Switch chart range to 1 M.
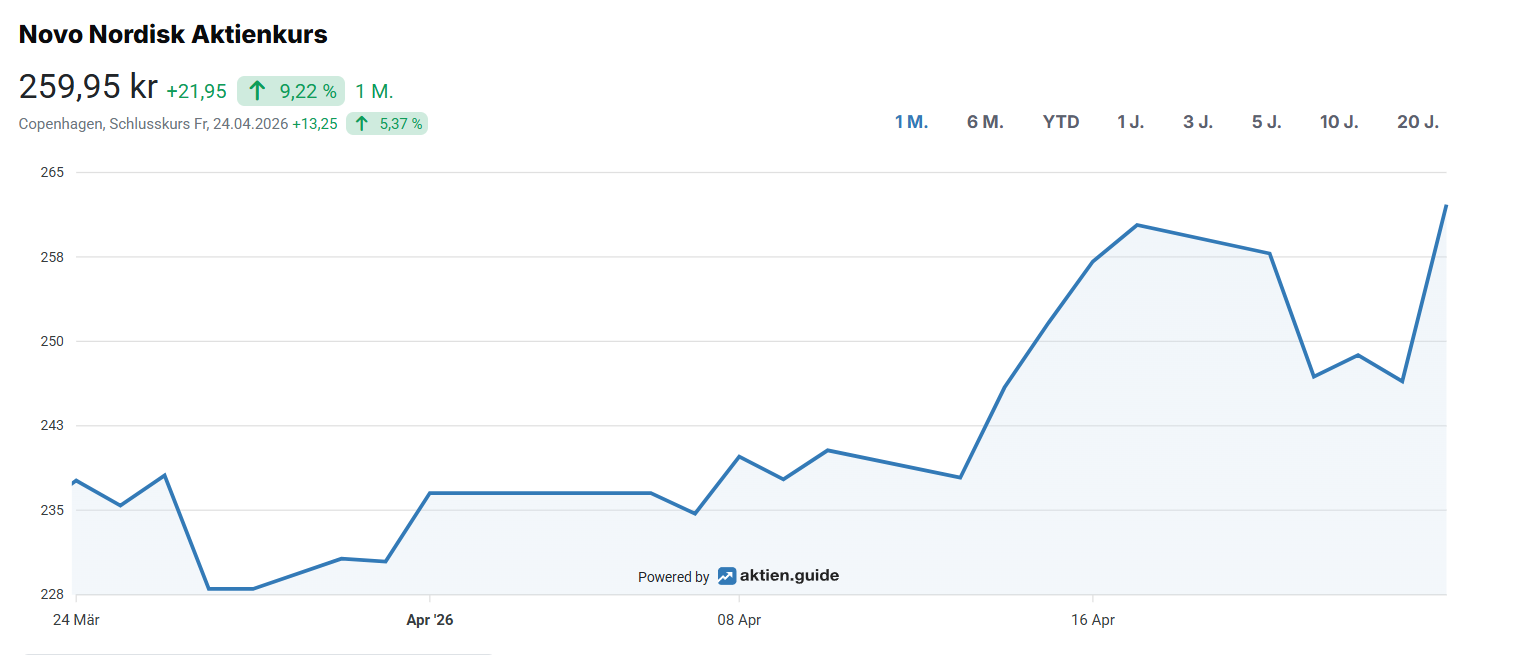 [911, 122]
